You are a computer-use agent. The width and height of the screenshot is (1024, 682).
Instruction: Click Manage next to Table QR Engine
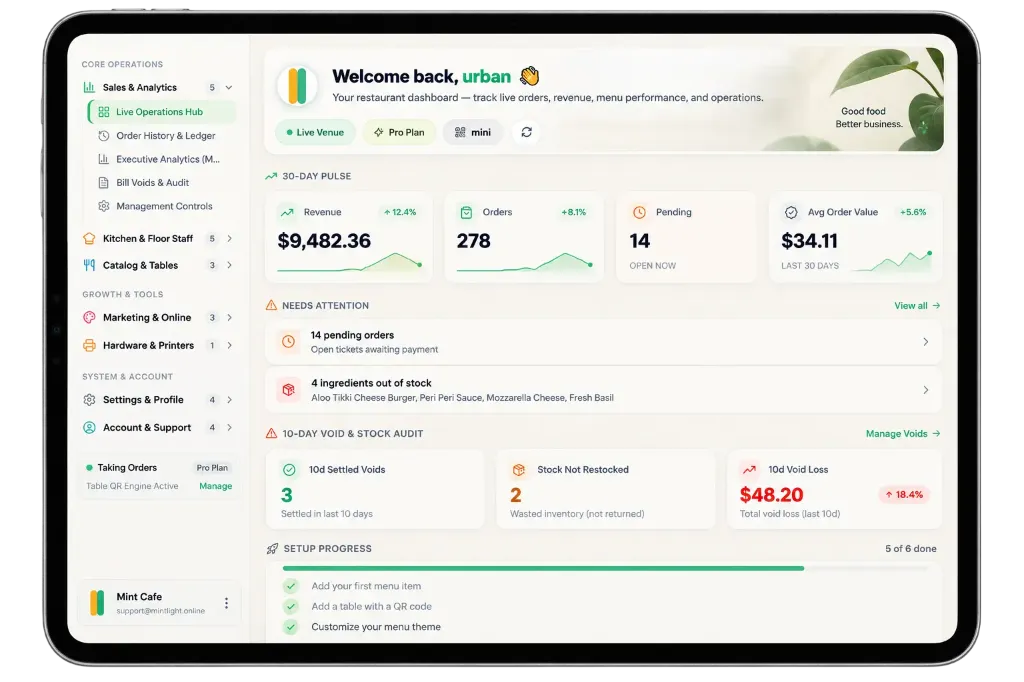click(216, 486)
